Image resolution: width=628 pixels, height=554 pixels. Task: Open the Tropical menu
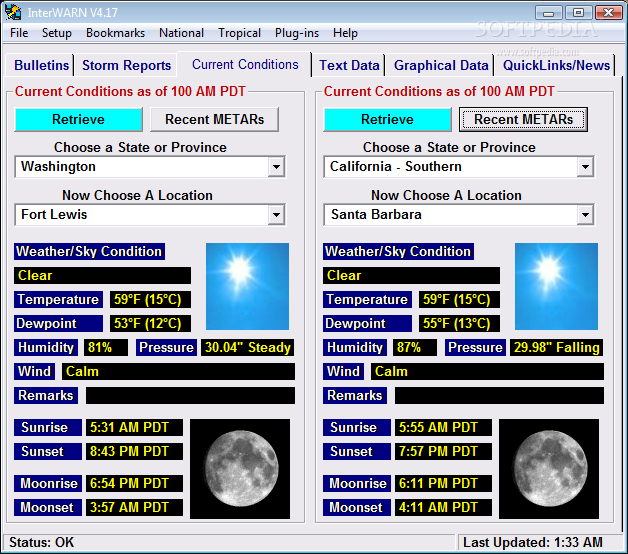click(x=240, y=33)
